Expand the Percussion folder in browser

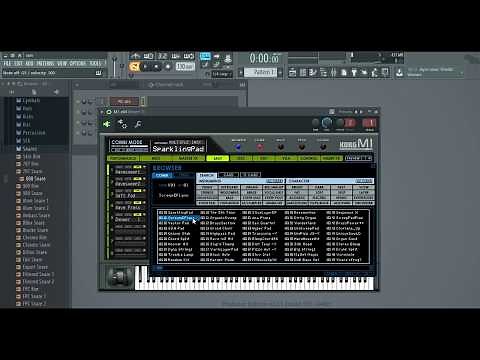coord(31,132)
